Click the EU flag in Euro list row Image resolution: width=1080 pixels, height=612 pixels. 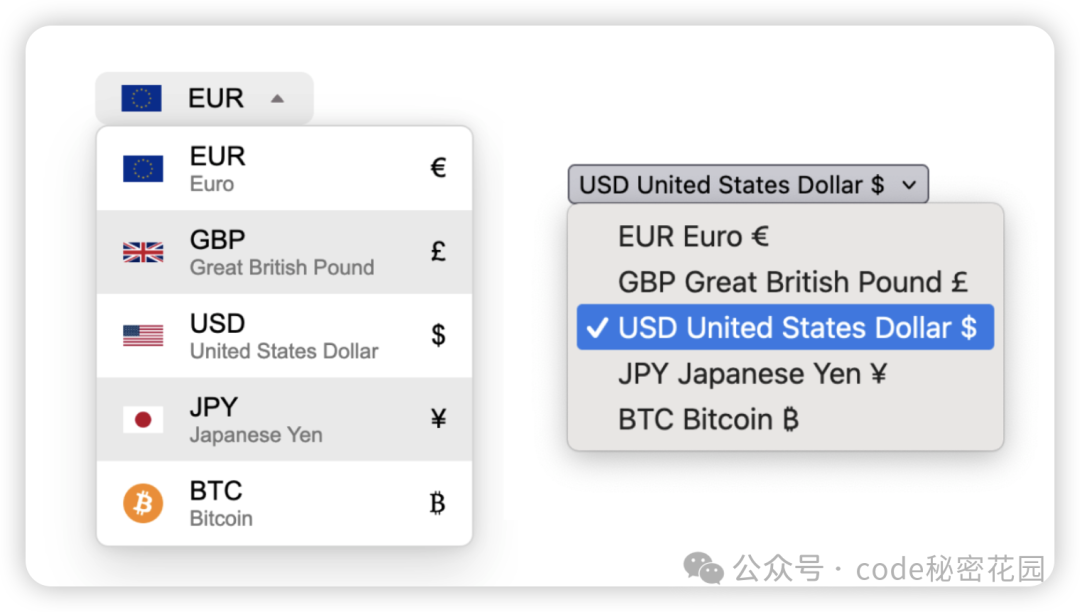143,168
